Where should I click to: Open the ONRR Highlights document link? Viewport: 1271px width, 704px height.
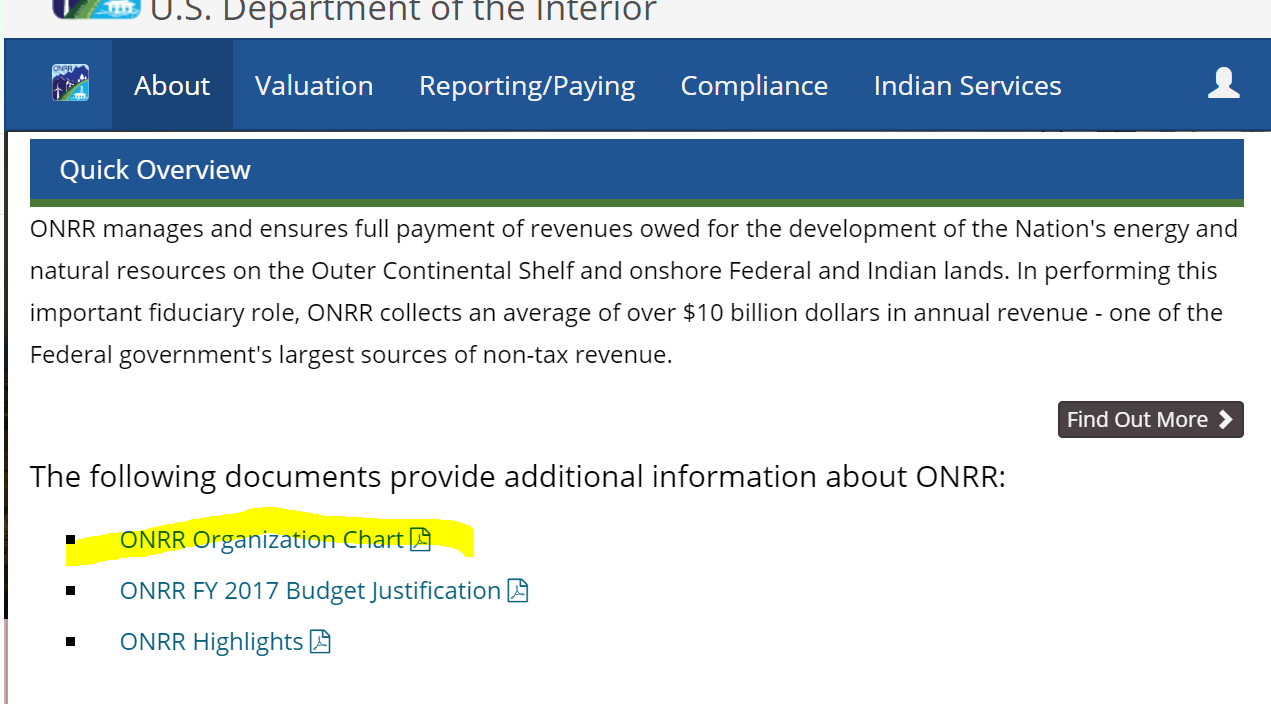(211, 641)
